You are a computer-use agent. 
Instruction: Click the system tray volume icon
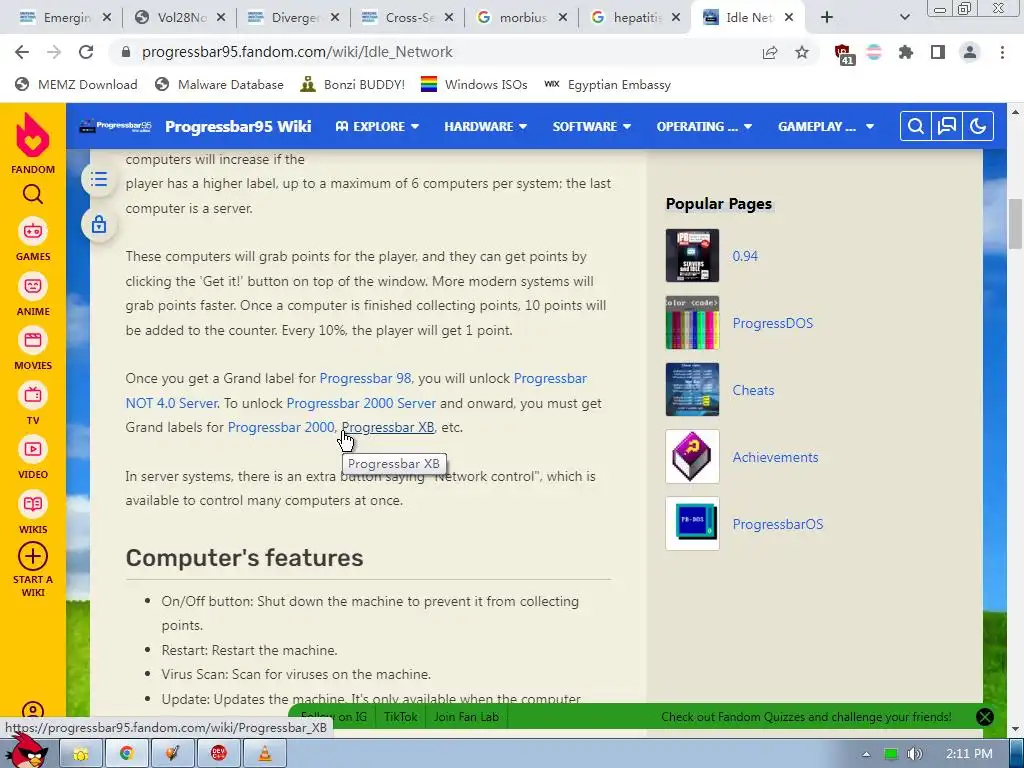pos(915,754)
